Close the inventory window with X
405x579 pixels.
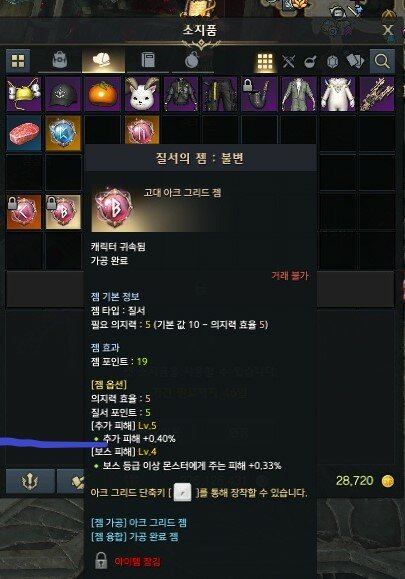tap(388, 30)
